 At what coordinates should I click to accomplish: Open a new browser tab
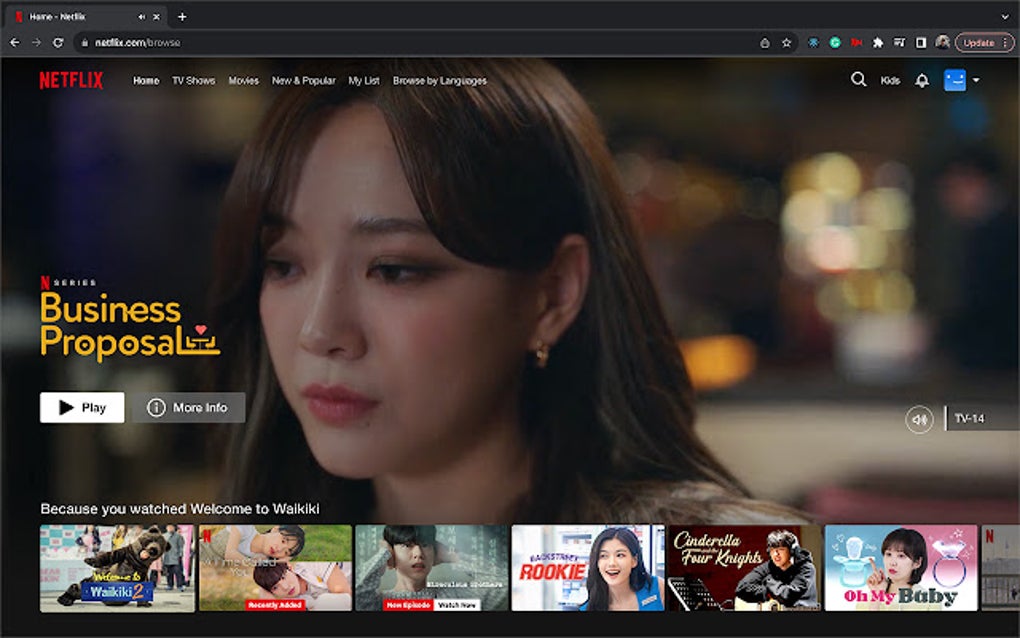[180, 16]
